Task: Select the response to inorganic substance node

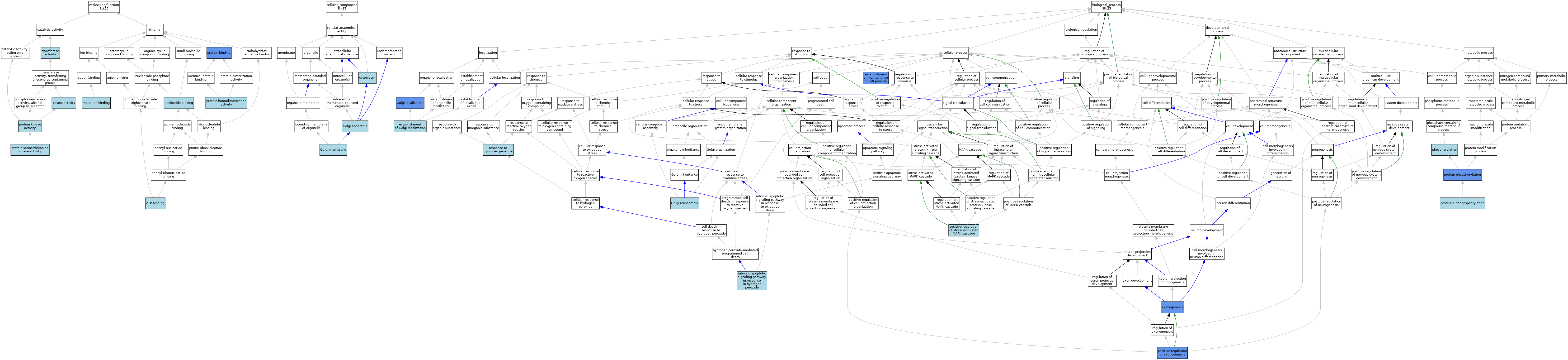Action: 483,126
